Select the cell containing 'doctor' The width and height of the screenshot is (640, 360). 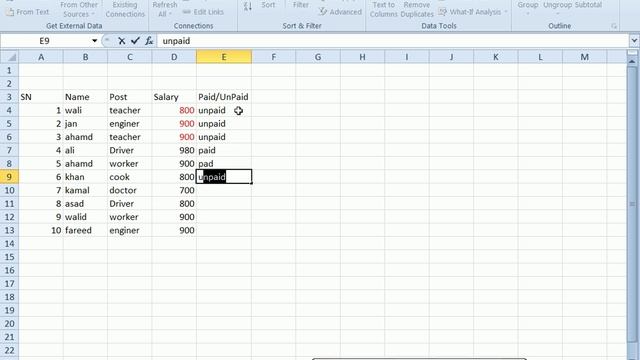pyautogui.click(x=129, y=190)
